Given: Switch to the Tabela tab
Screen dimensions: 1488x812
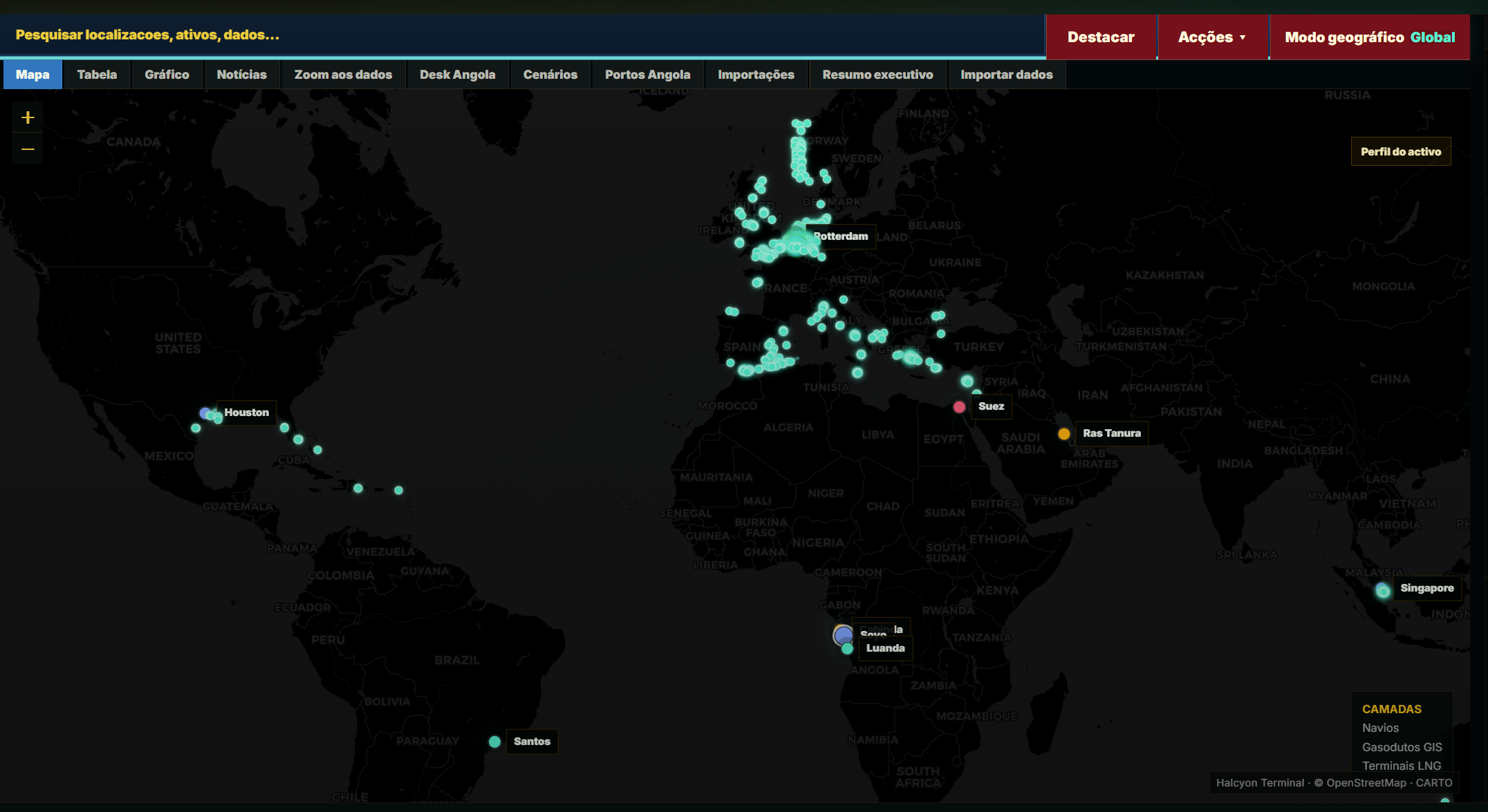Looking at the screenshot, I should (97, 75).
